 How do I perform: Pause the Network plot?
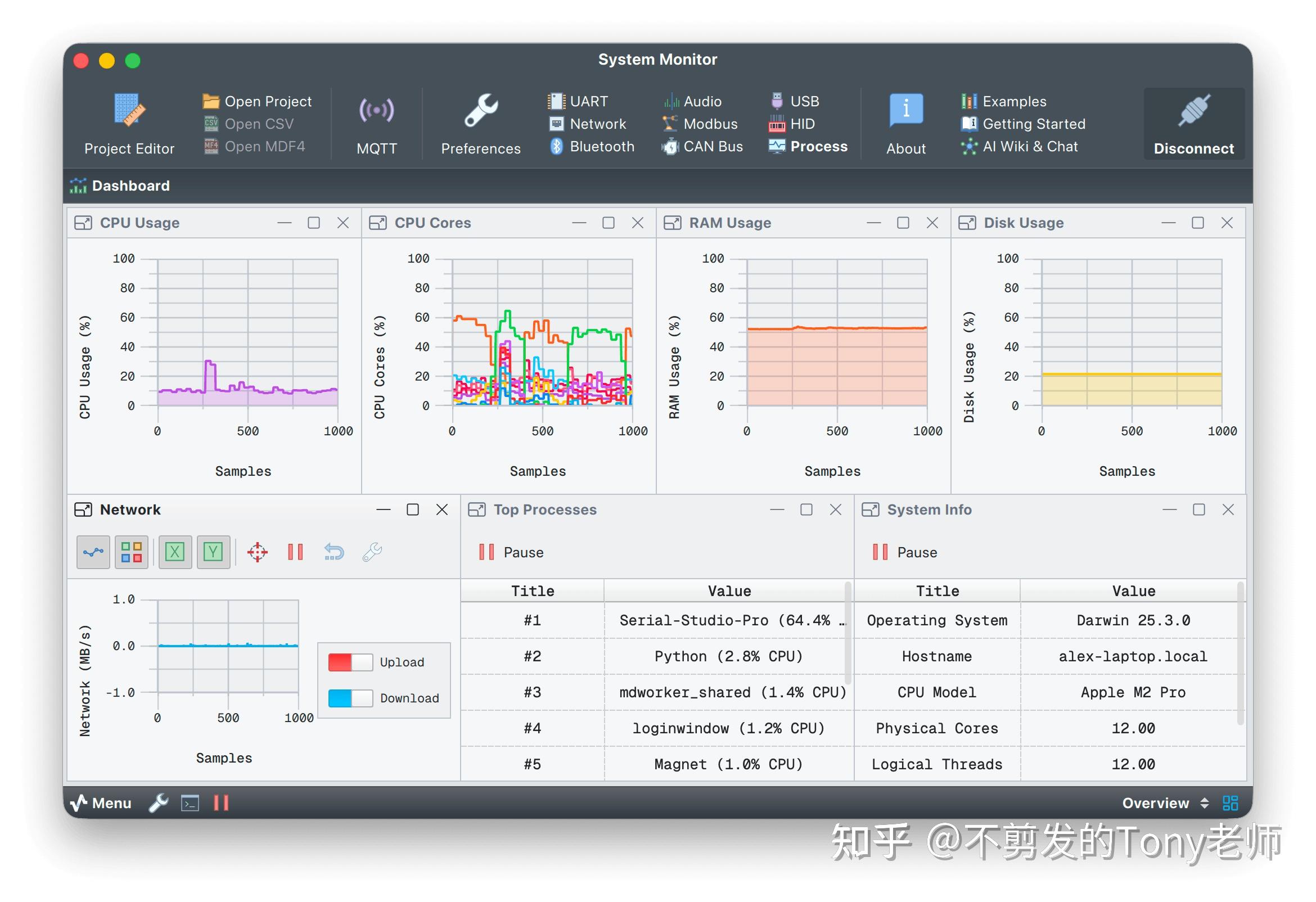pyautogui.click(x=295, y=552)
